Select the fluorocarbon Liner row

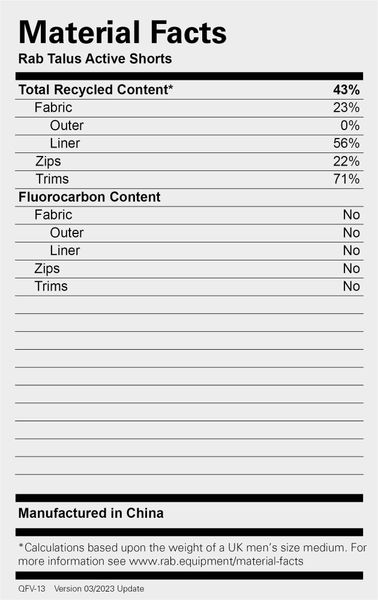[x=189, y=251]
